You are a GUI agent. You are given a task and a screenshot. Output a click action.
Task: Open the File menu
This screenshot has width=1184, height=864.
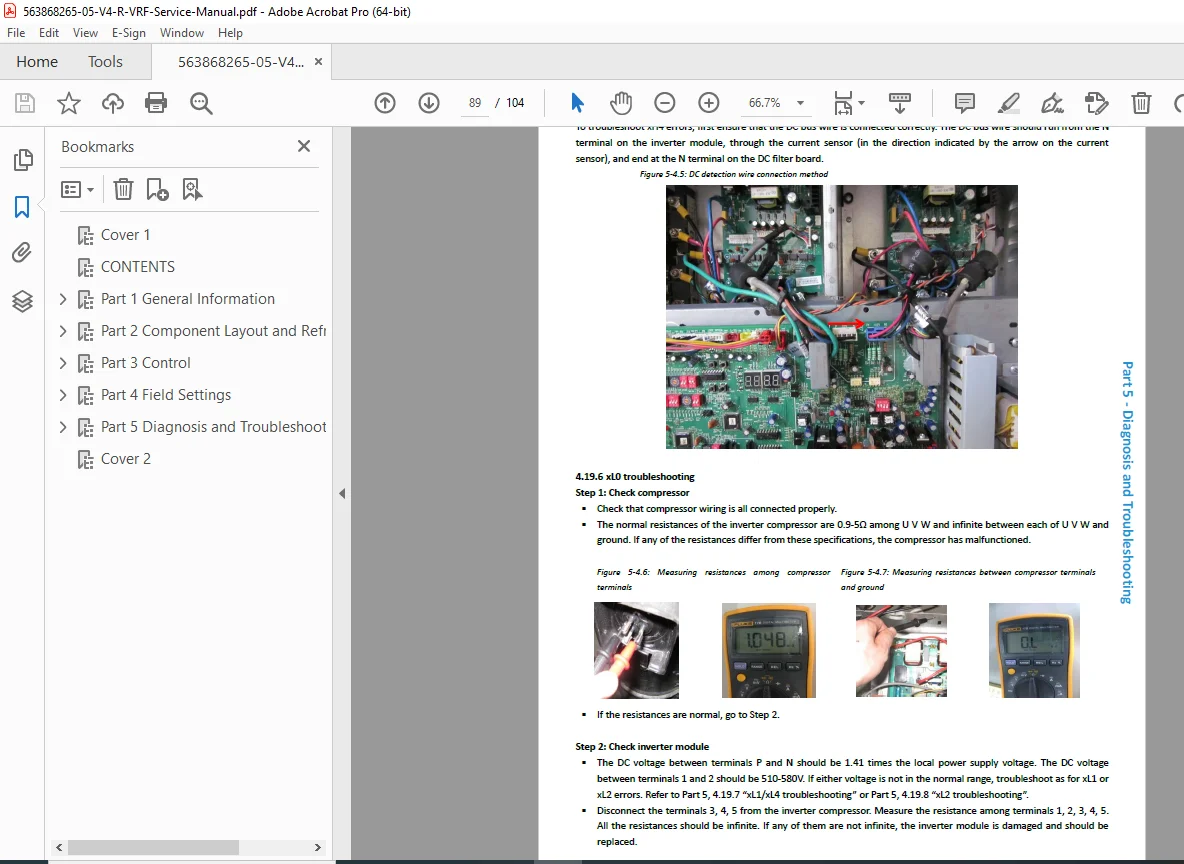(16, 32)
